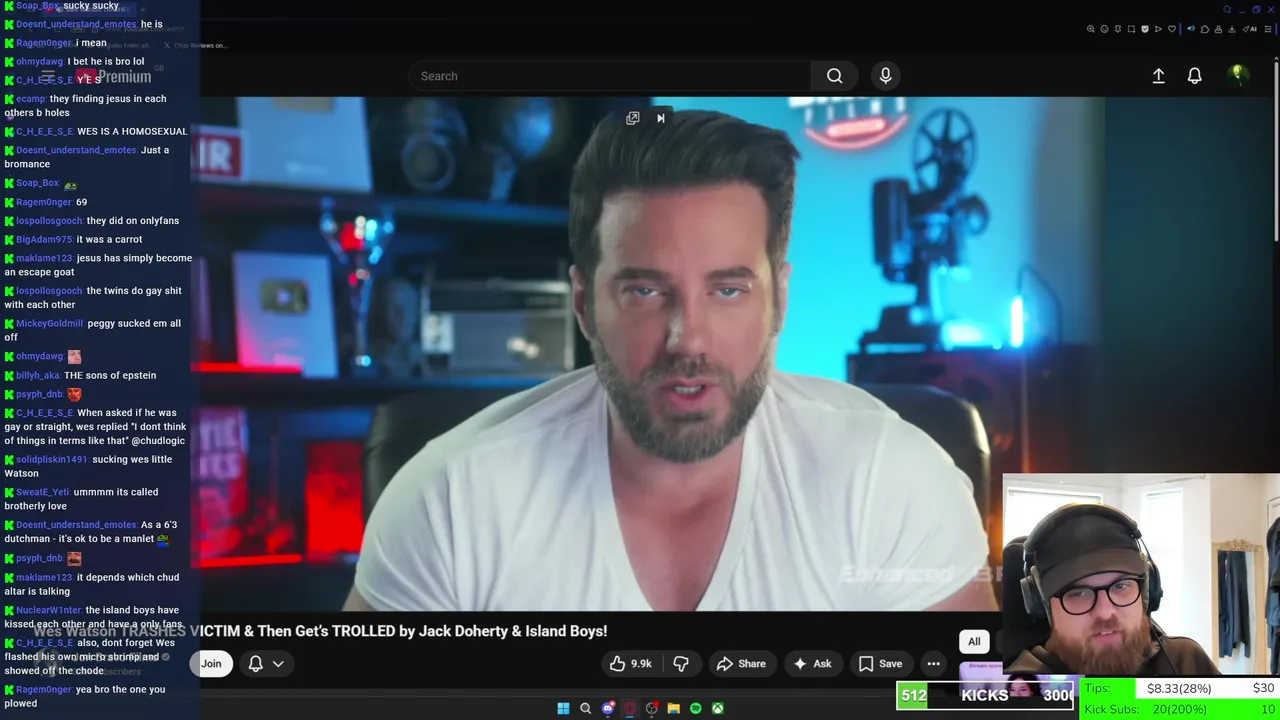Screen dimensions: 1280x720
Task: Skip to next video with player icon
Action: coord(660,118)
